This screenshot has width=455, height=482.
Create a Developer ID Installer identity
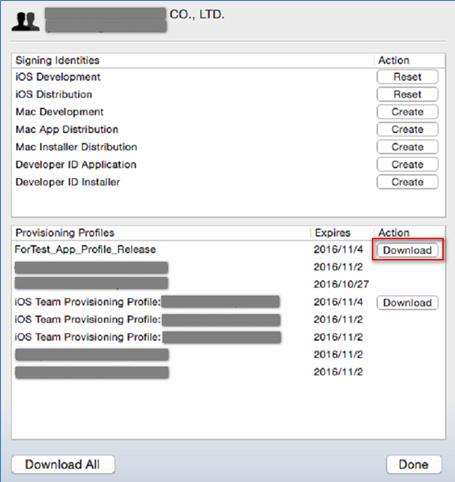[407, 182]
